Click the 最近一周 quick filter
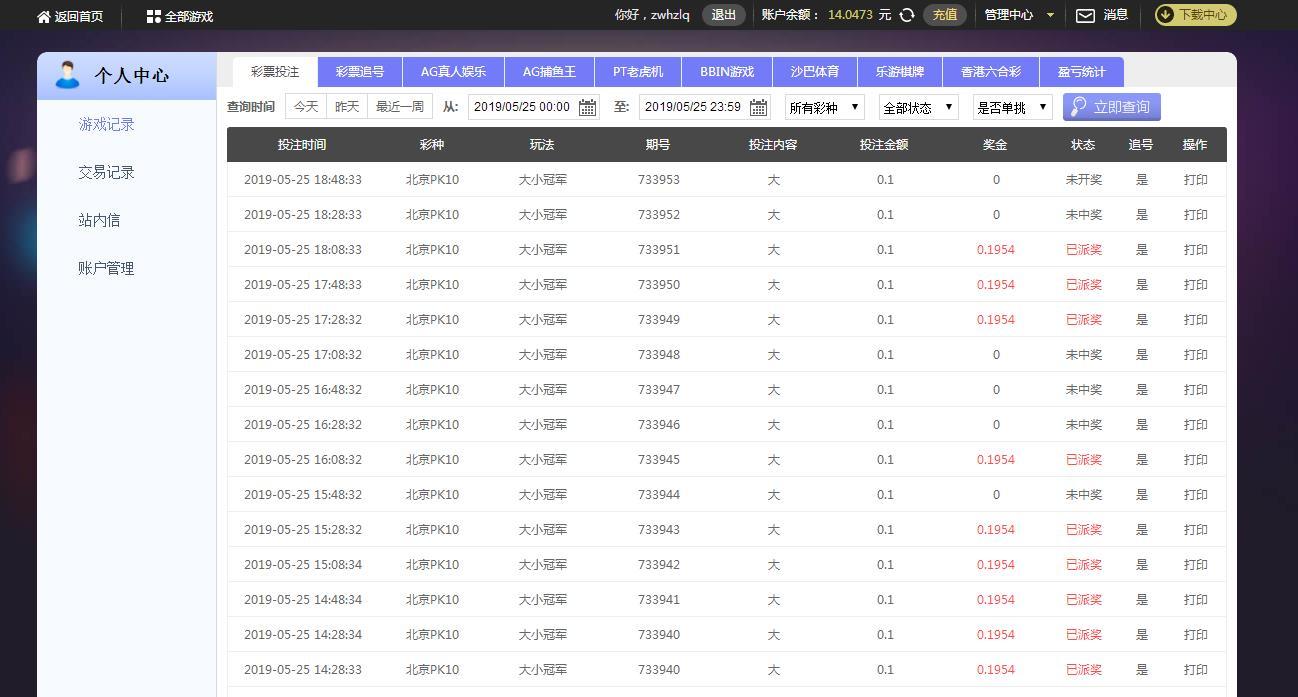The image size is (1298, 697). pyautogui.click(x=400, y=106)
